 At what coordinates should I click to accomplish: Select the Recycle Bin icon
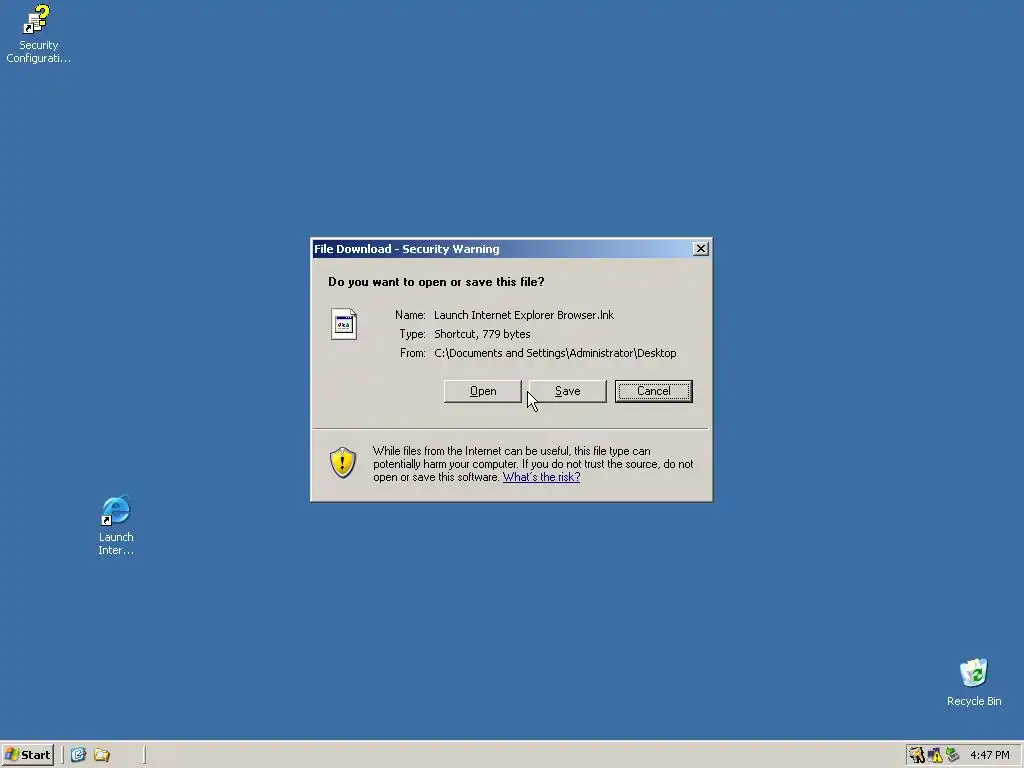pyautogui.click(x=974, y=682)
